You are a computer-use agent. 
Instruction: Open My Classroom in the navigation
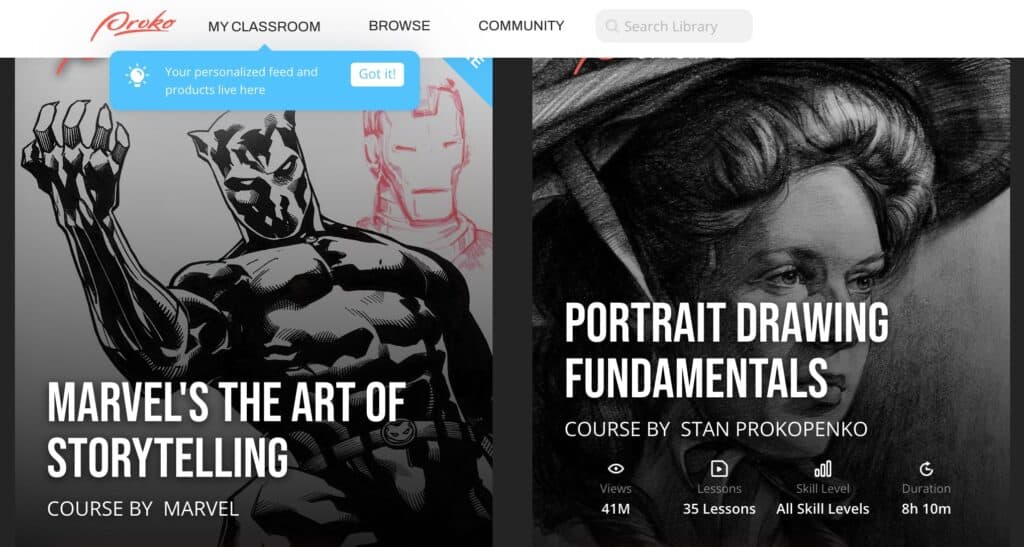tap(264, 27)
